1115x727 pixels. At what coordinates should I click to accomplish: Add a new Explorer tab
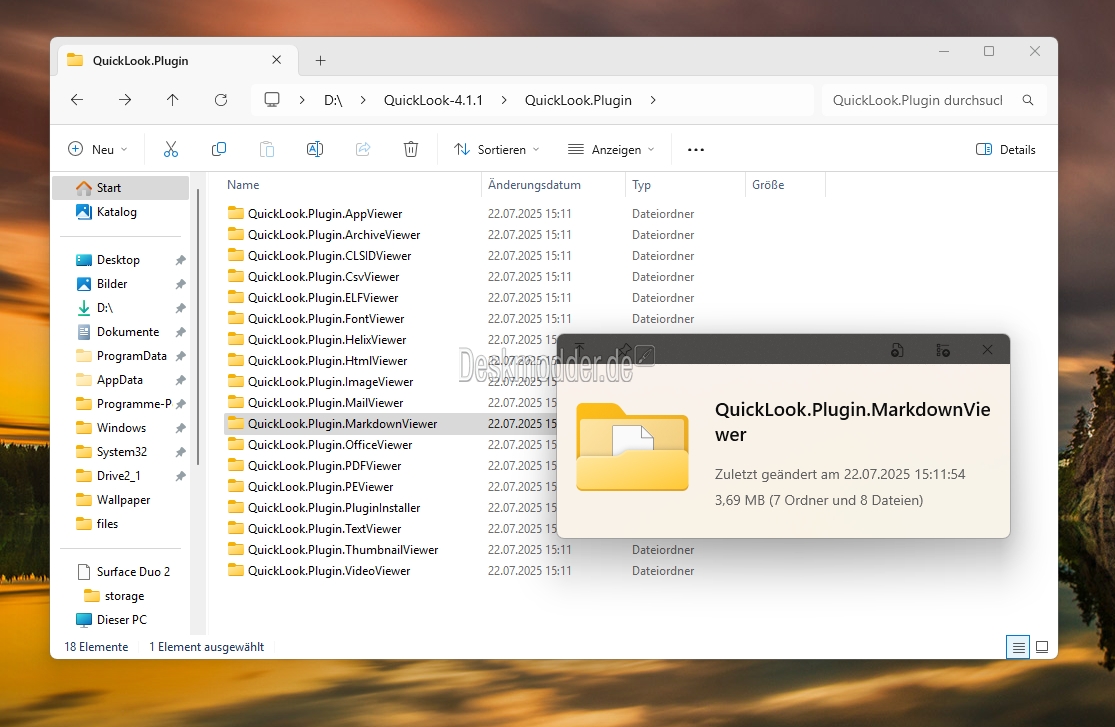321,60
